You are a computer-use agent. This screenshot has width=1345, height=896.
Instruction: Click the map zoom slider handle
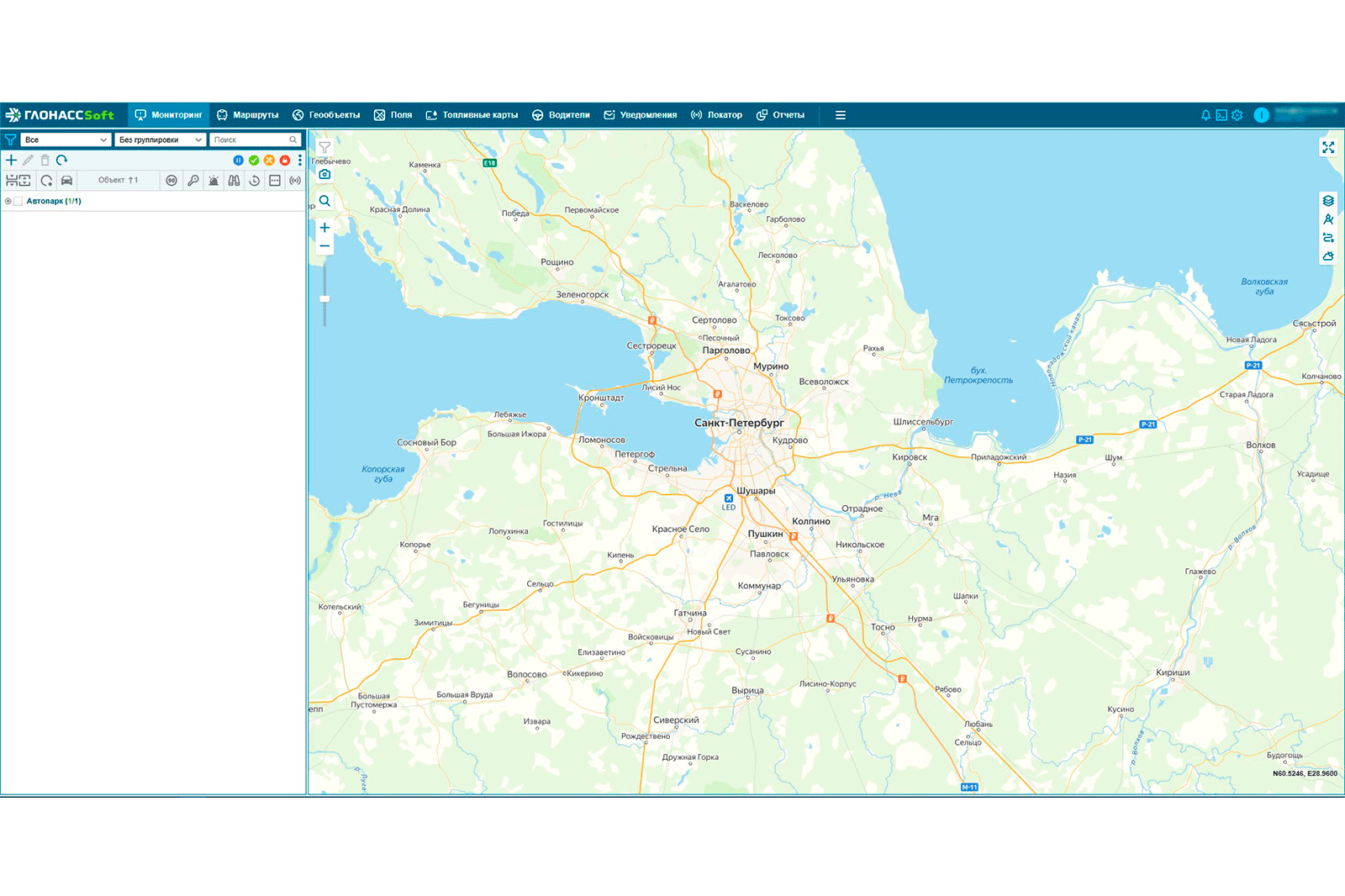[x=324, y=298]
